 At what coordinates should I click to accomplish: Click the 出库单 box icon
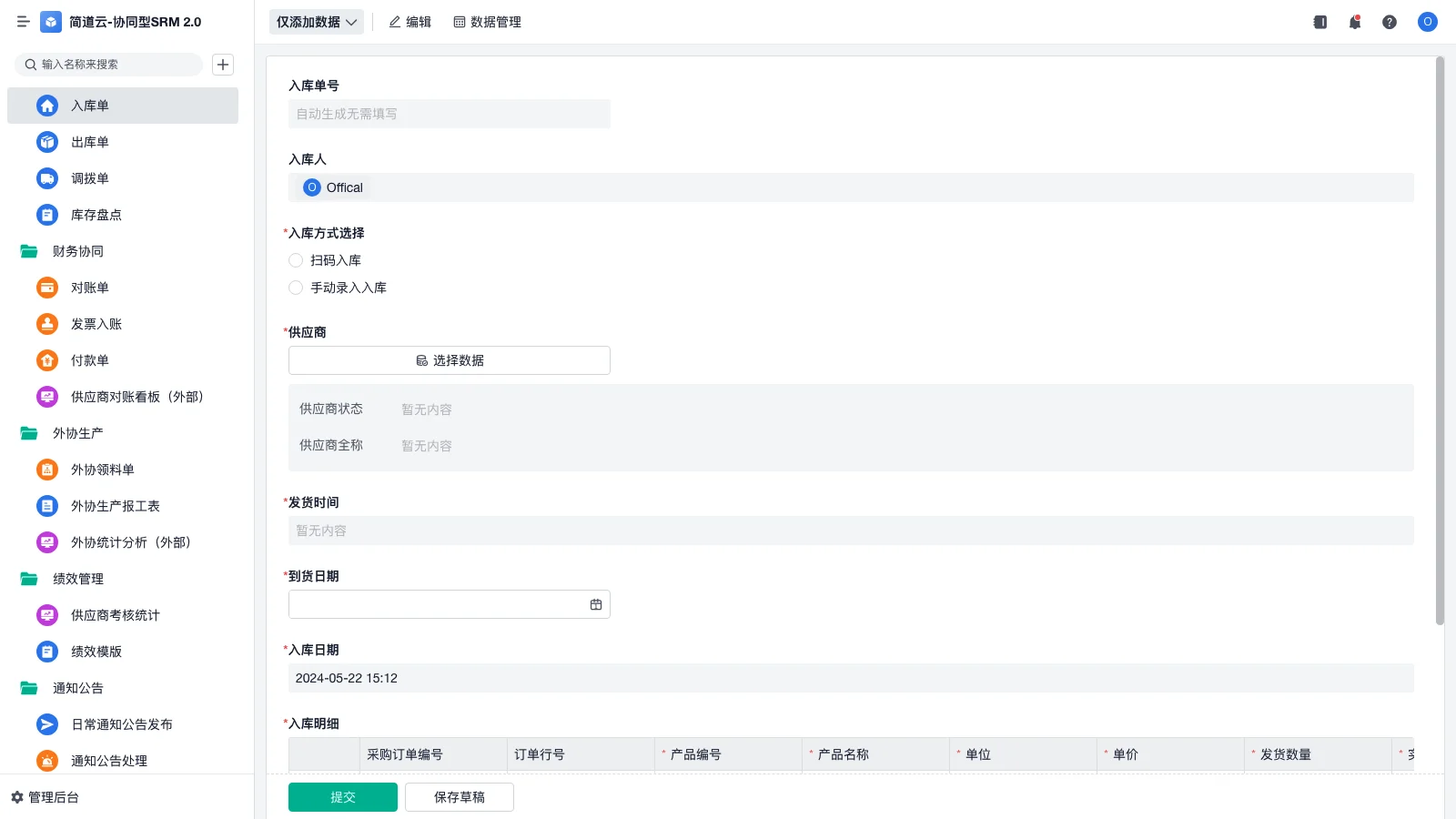47,142
